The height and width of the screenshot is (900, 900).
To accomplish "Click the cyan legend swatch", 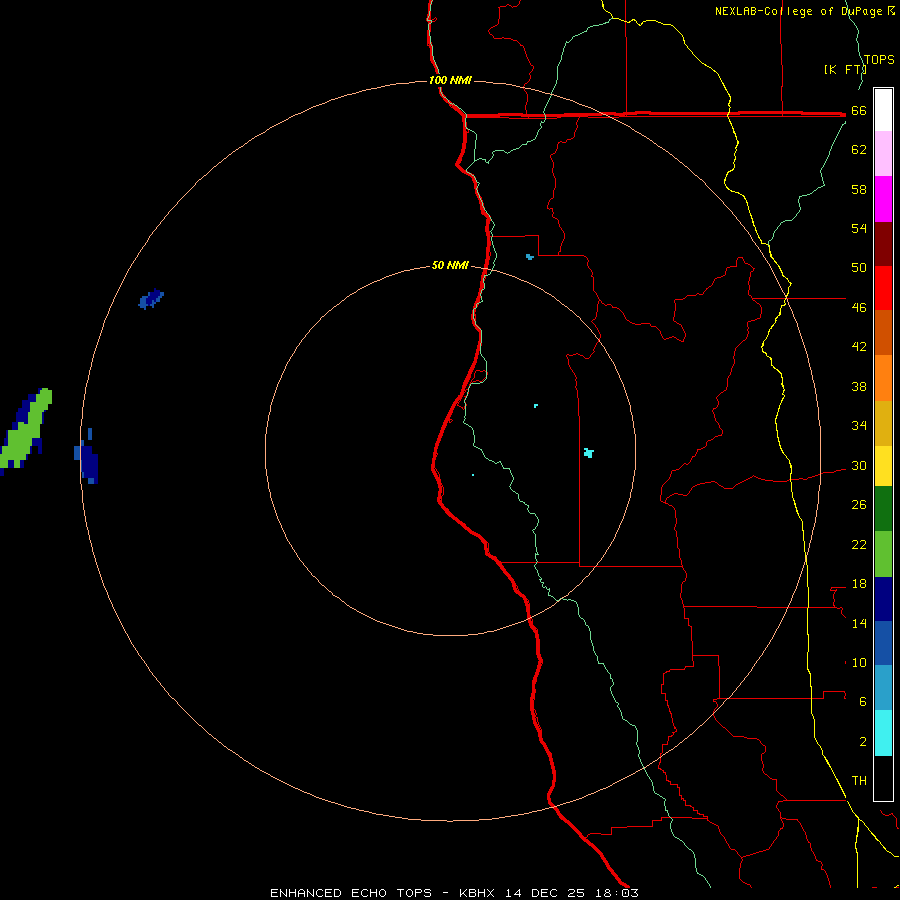I will (883, 732).
